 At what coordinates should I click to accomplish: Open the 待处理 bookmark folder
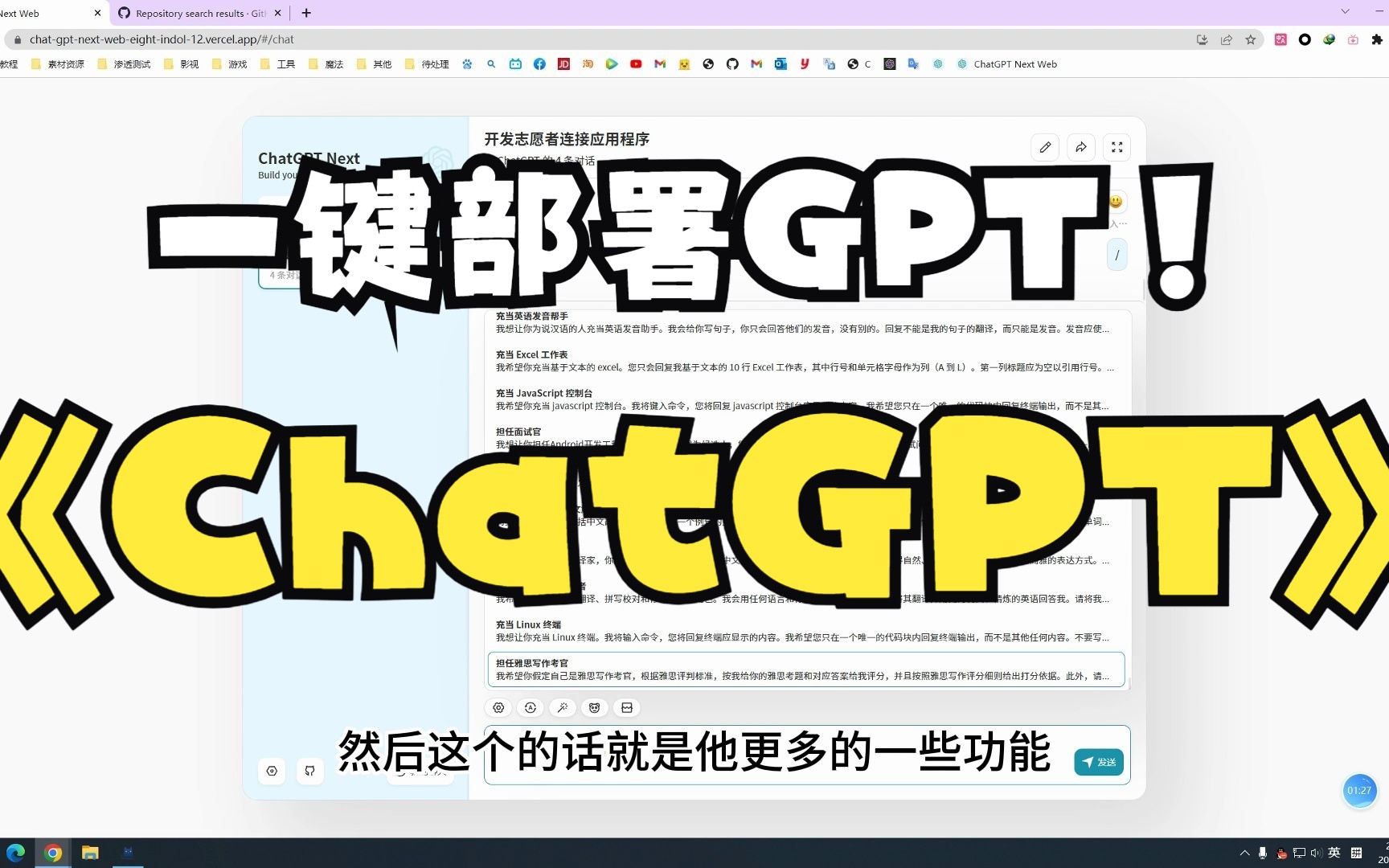427,64
